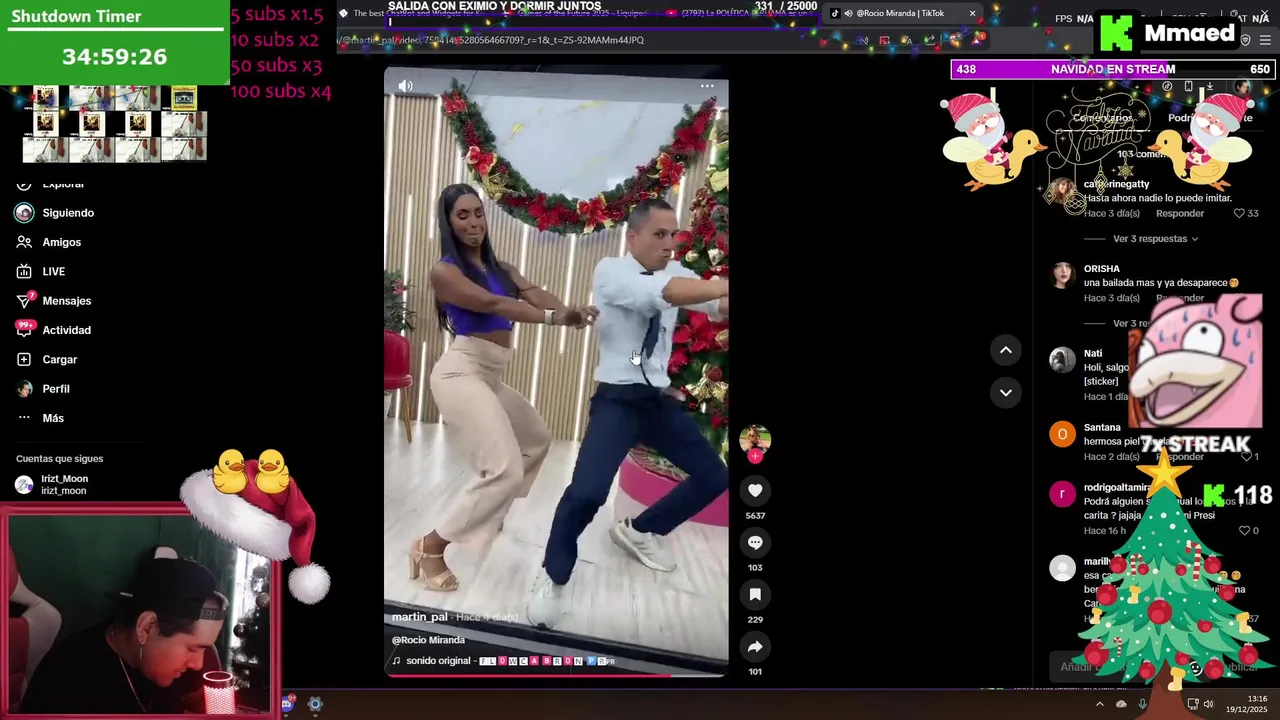Expand Ver 3 respuestas under catherinegatty
Screen dimensions: 1280x720
coord(1155,239)
